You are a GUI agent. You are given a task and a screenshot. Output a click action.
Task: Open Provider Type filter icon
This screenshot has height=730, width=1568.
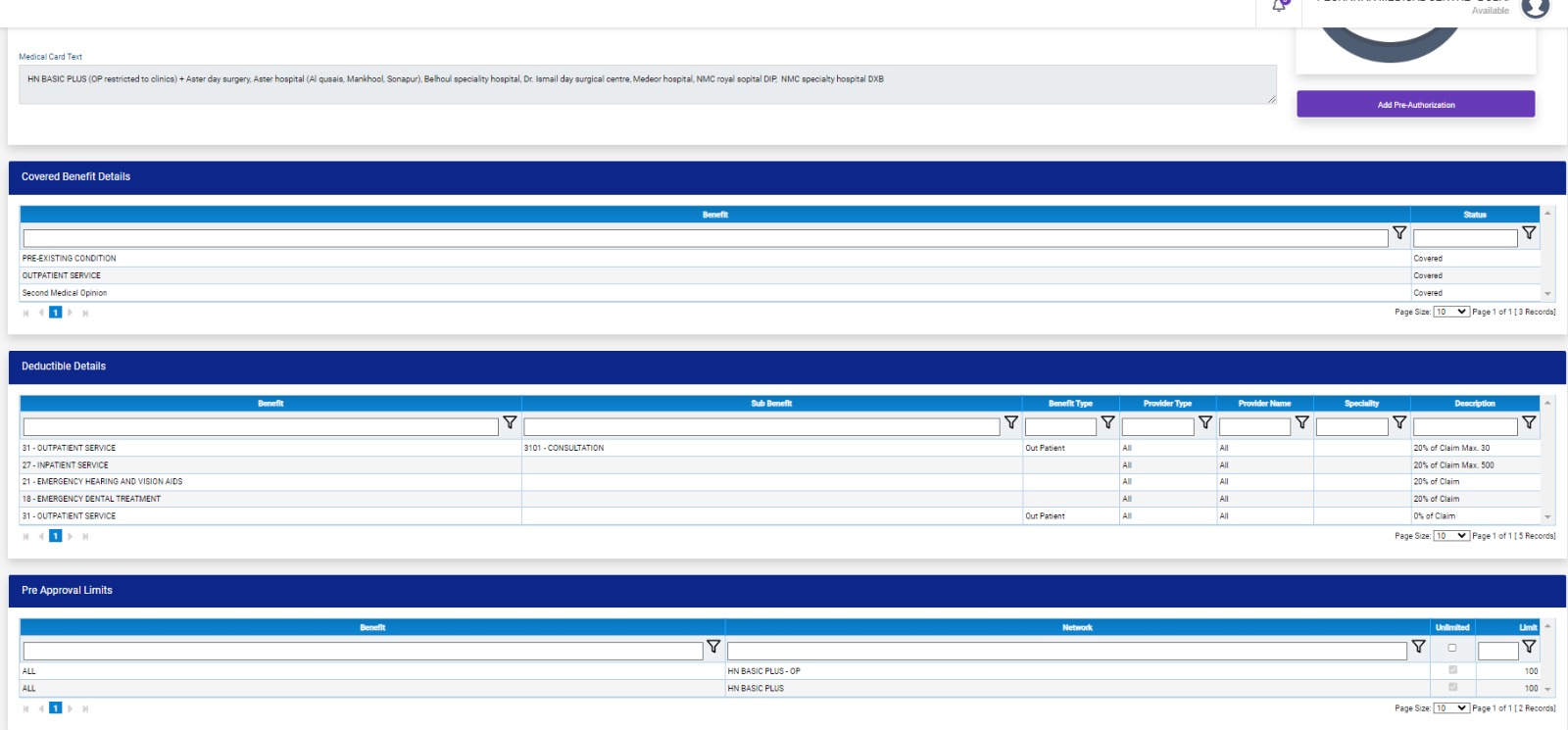(1205, 422)
